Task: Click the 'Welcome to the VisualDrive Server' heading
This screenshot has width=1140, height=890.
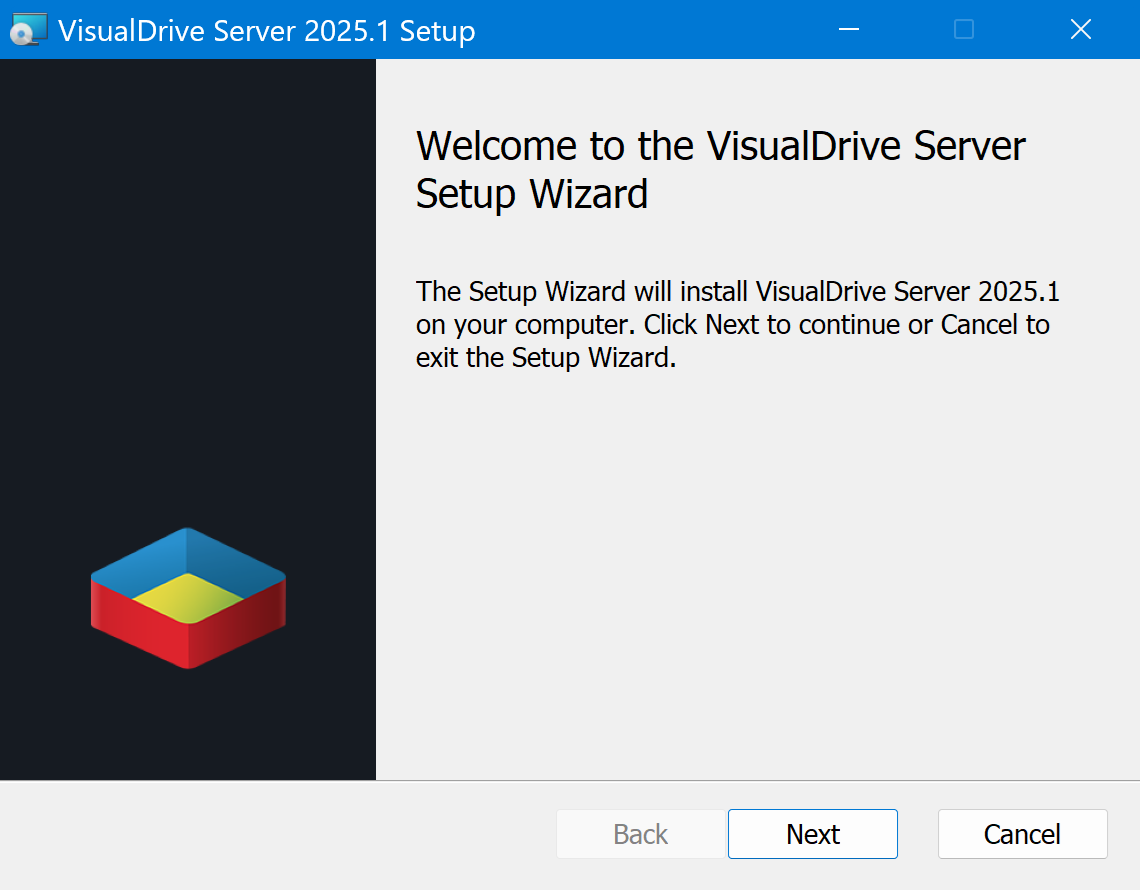Action: [720, 146]
